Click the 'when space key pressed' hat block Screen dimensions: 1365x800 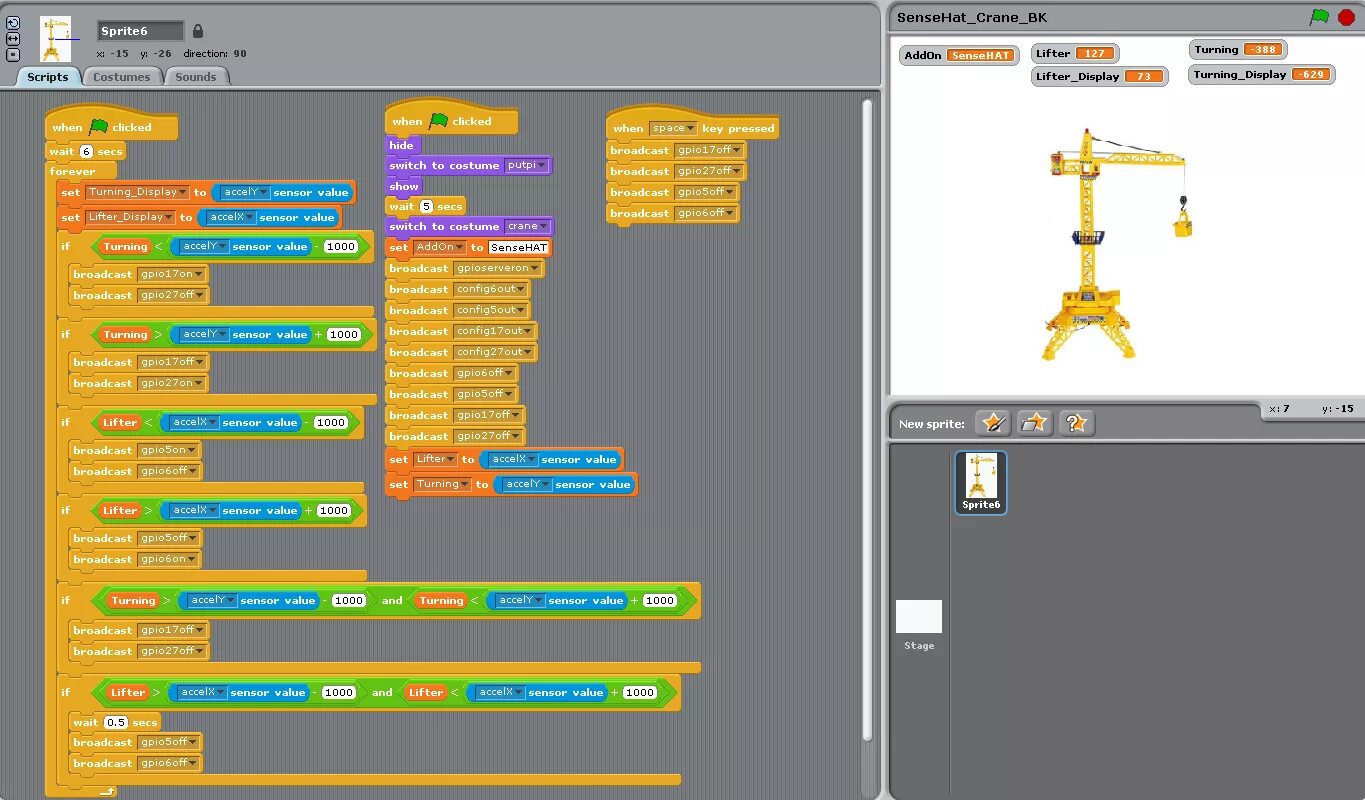click(x=692, y=126)
